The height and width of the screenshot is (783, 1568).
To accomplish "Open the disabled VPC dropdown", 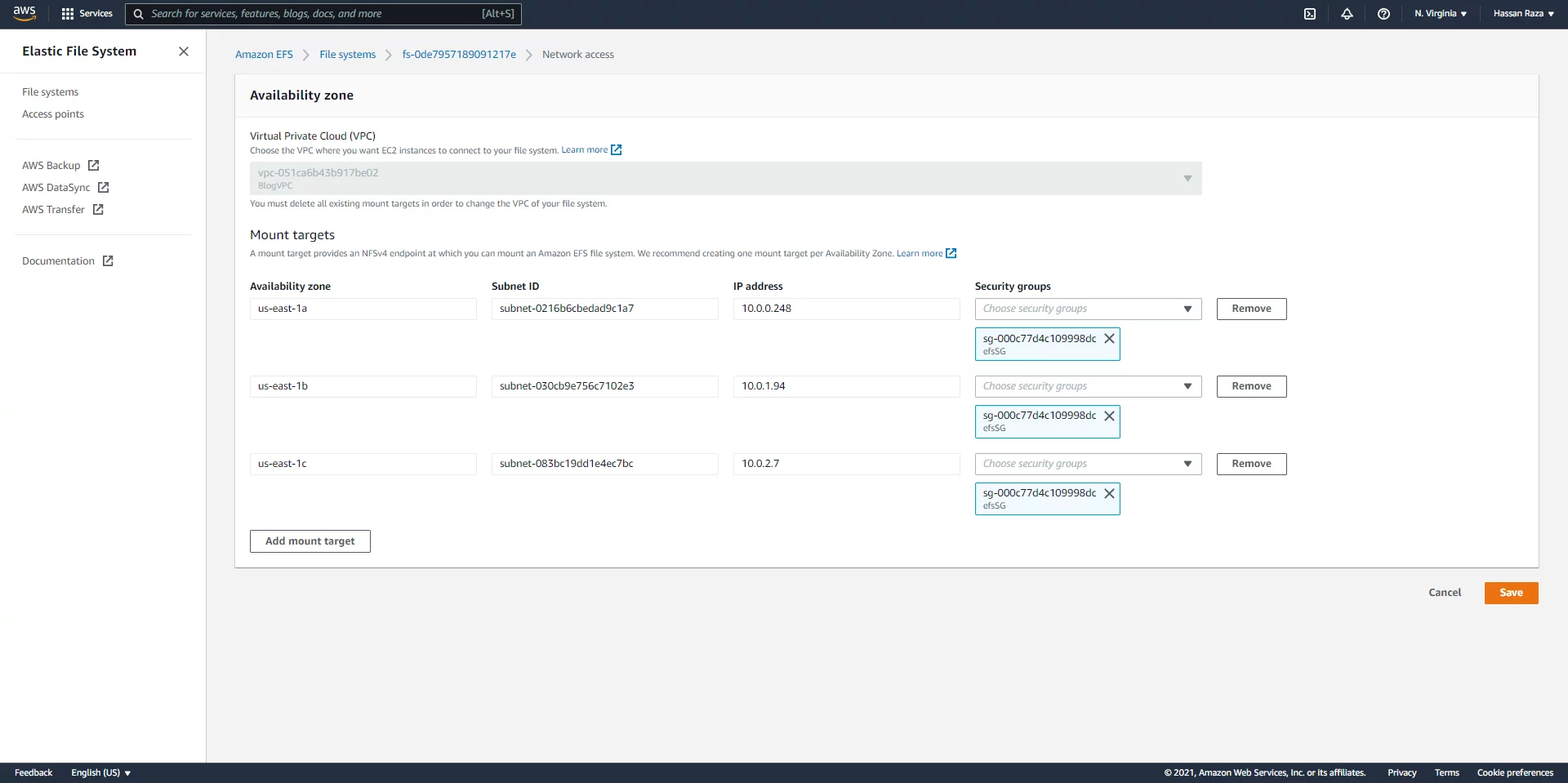I will click(725, 179).
